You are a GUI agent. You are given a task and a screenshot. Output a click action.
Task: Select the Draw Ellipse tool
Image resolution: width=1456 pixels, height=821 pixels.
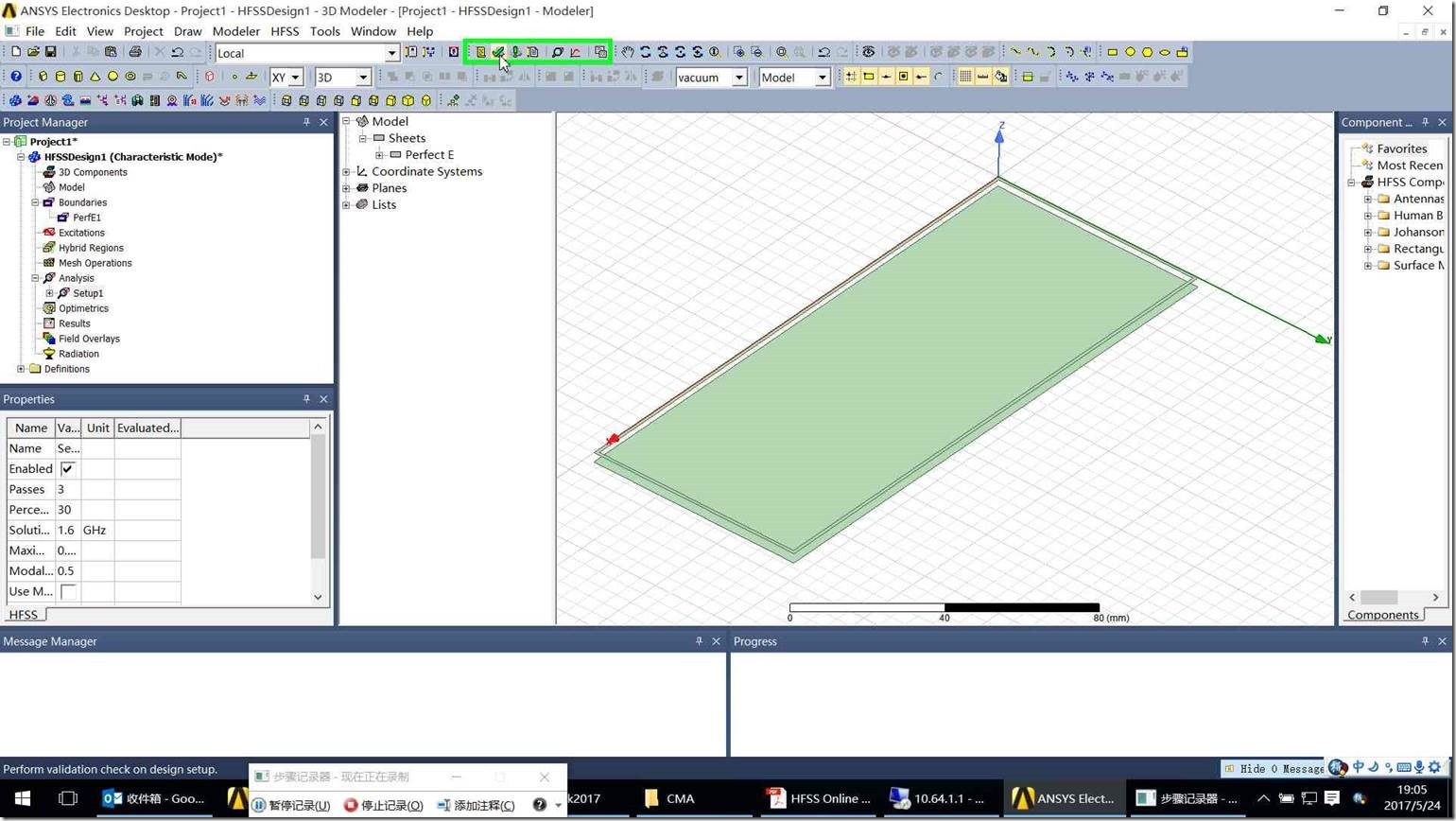pyautogui.click(x=1165, y=52)
